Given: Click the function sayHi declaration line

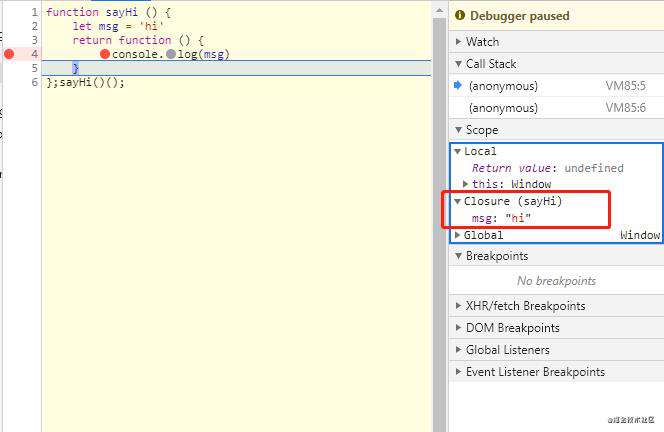Looking at the screenshot, I should (x=108, y=12).
